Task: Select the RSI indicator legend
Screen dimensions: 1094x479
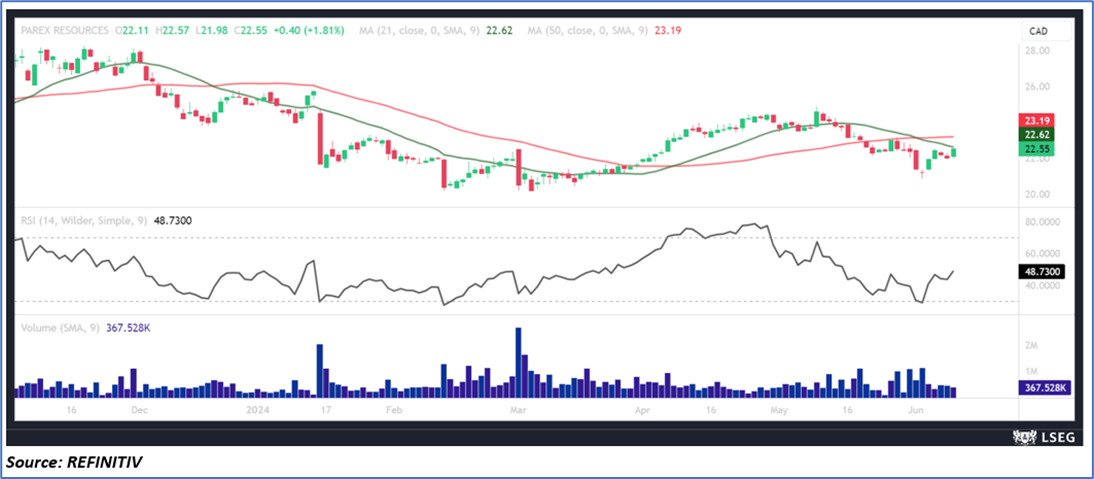Action: coord(84,220)
